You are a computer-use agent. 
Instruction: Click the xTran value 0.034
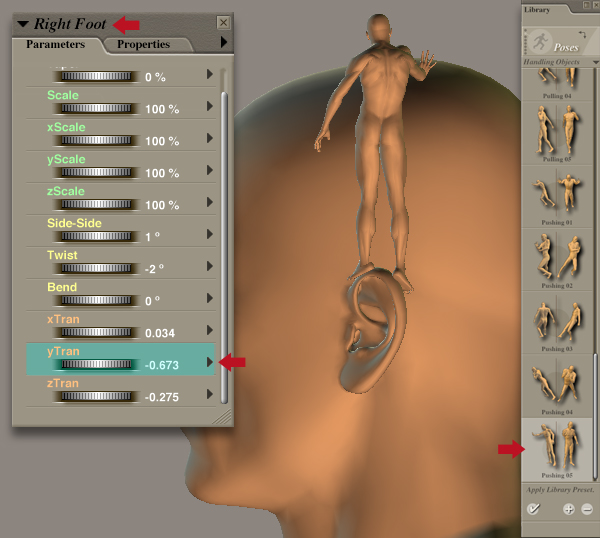coord(160,333)
